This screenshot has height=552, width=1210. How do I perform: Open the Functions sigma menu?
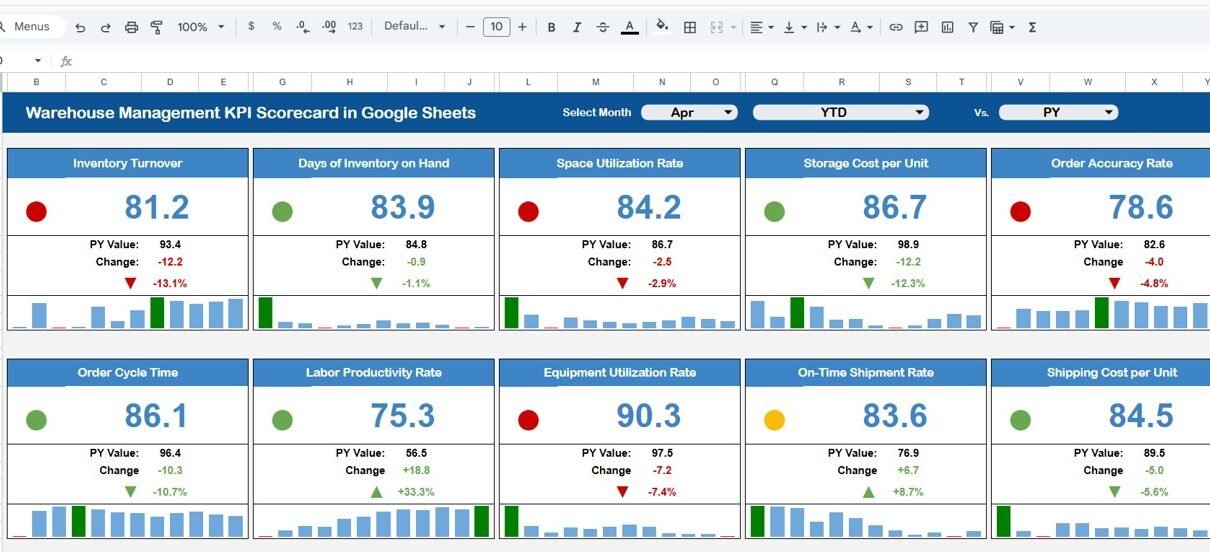coord(1032,27)
